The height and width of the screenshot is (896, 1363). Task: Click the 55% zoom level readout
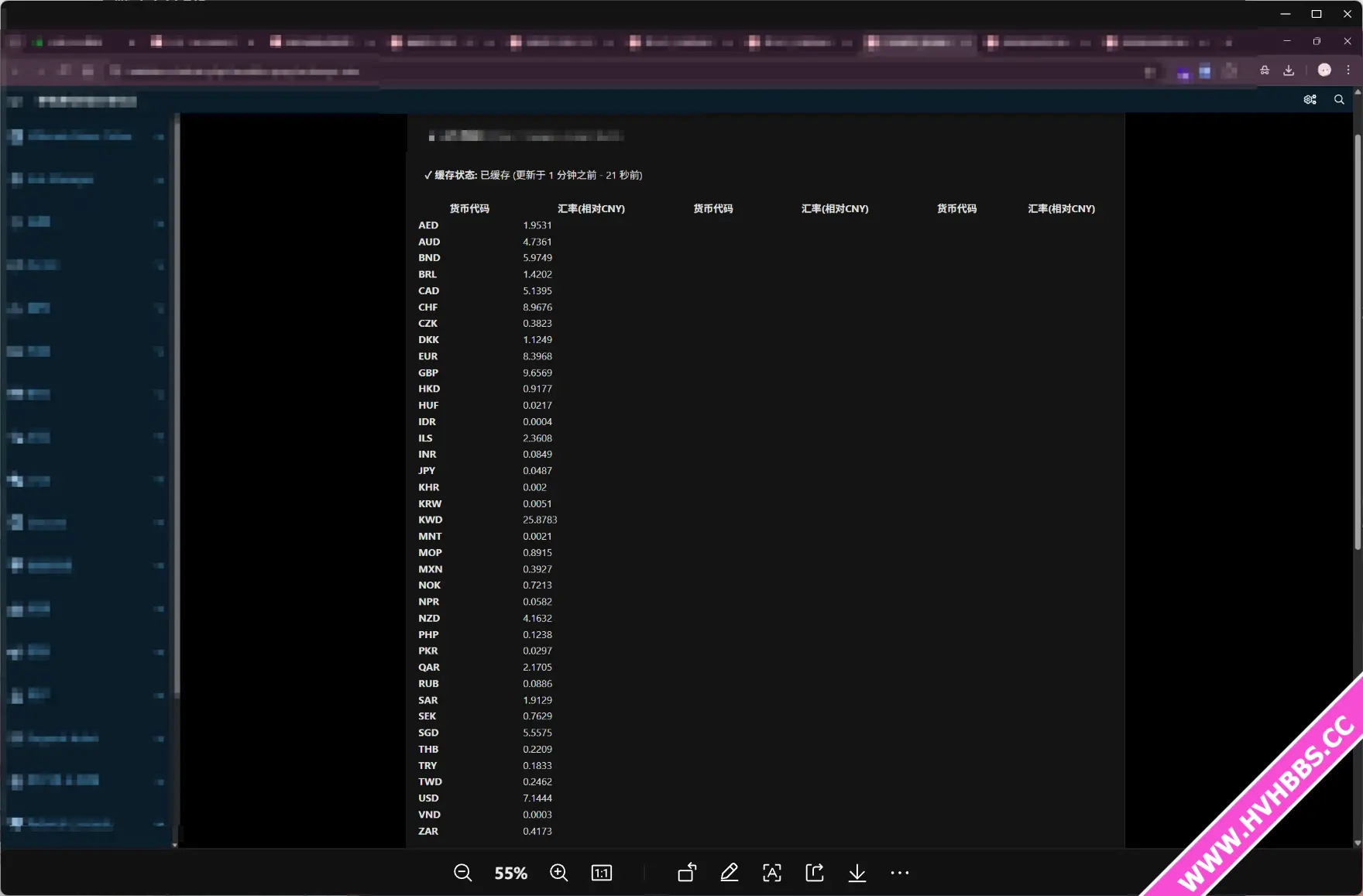[510, 874]
